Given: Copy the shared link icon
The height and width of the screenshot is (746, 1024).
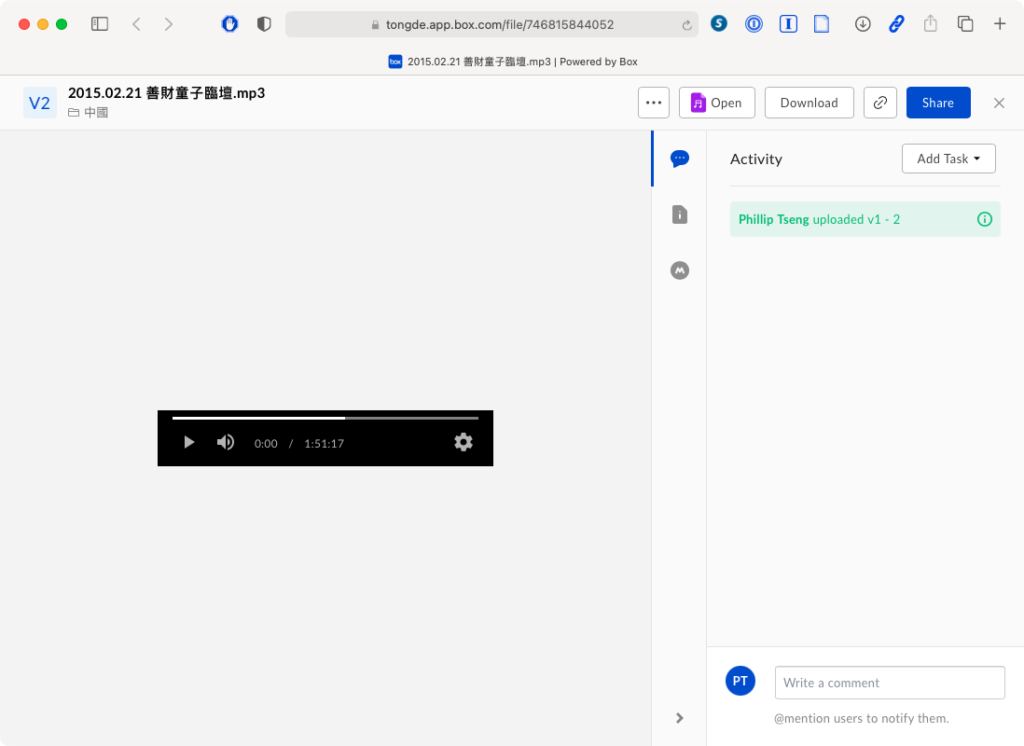Looking at the screenshot, I should pyautogui.click(x=880, y=103).
